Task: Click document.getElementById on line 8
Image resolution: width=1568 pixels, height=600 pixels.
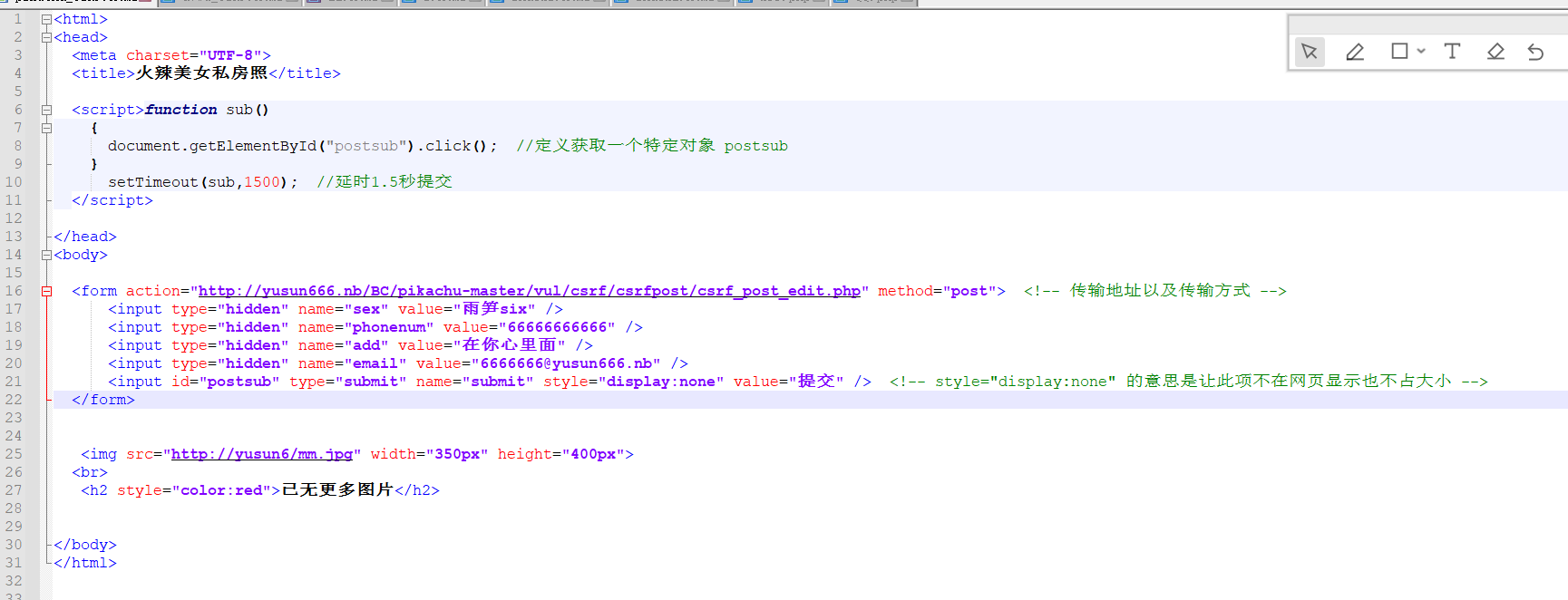Action: (x=212, y=146)
